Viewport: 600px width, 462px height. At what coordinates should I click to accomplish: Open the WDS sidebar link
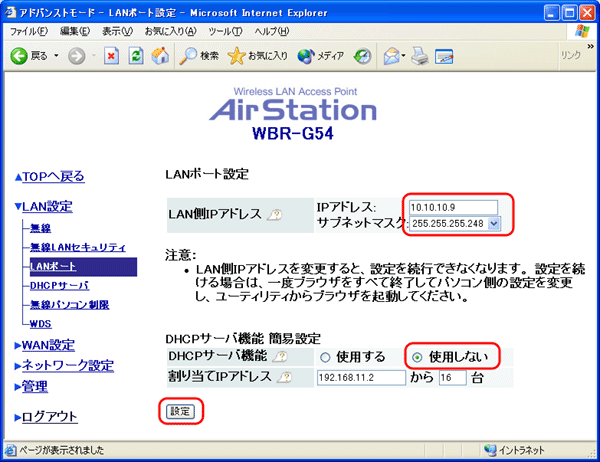click(41, 324)
